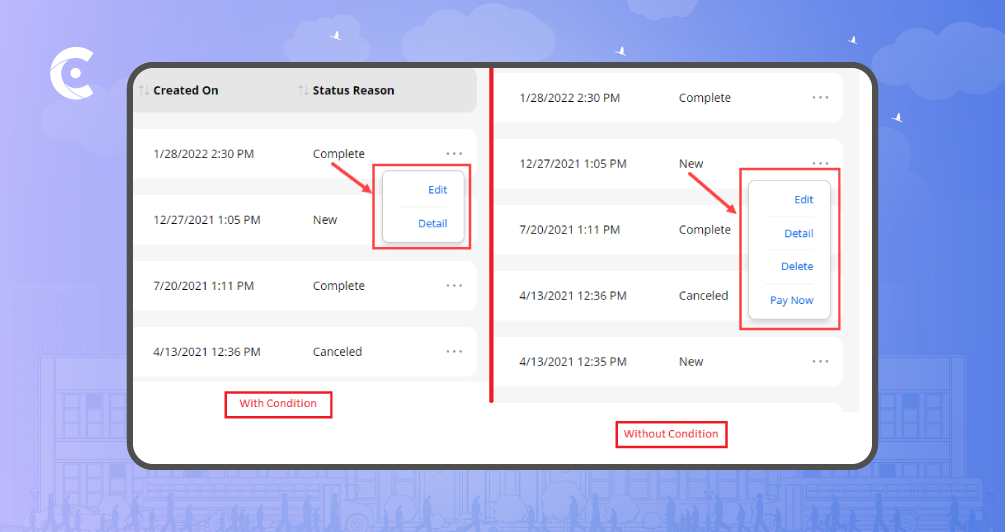Click the Status Reason column header
1005x532 pixels.
tap(353, 91)
